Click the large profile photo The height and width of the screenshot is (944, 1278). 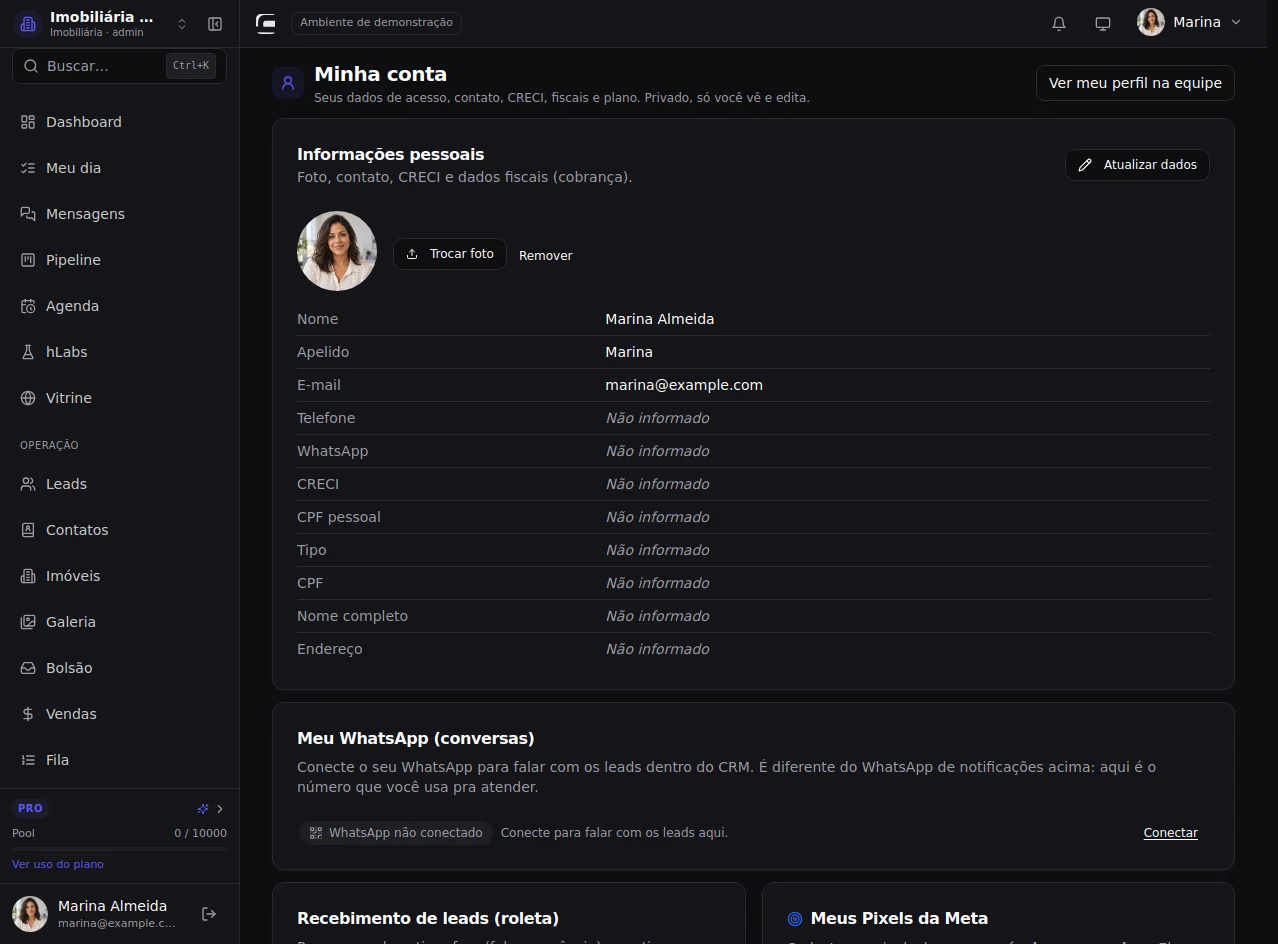point(337,251)
